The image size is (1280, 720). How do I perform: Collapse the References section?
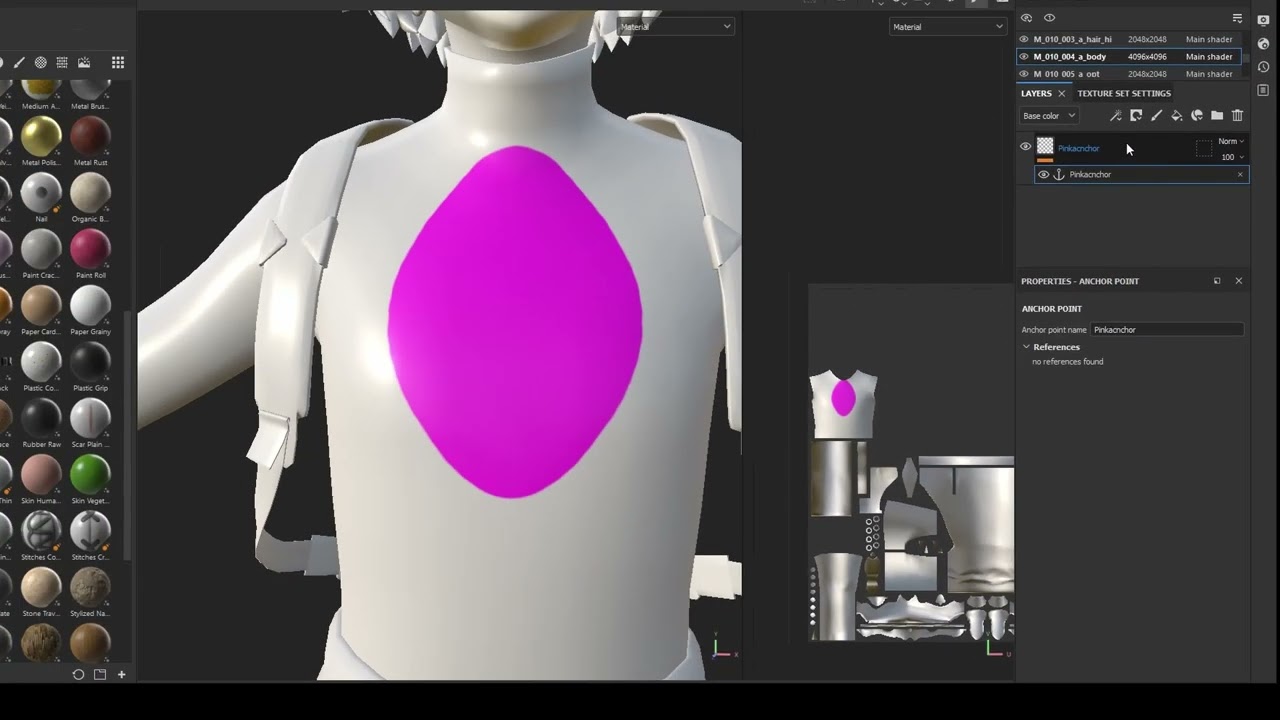1026,347
